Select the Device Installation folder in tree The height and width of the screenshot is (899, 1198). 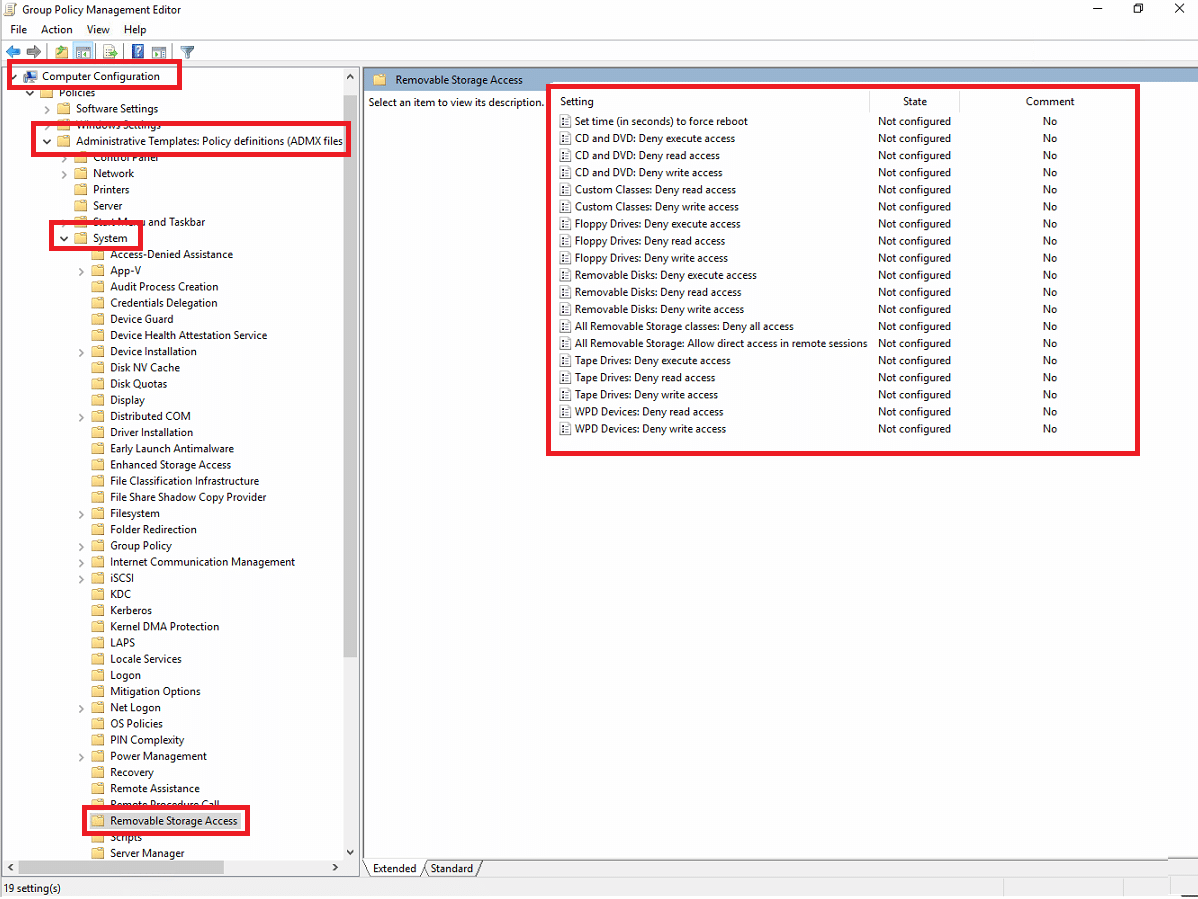153,352
